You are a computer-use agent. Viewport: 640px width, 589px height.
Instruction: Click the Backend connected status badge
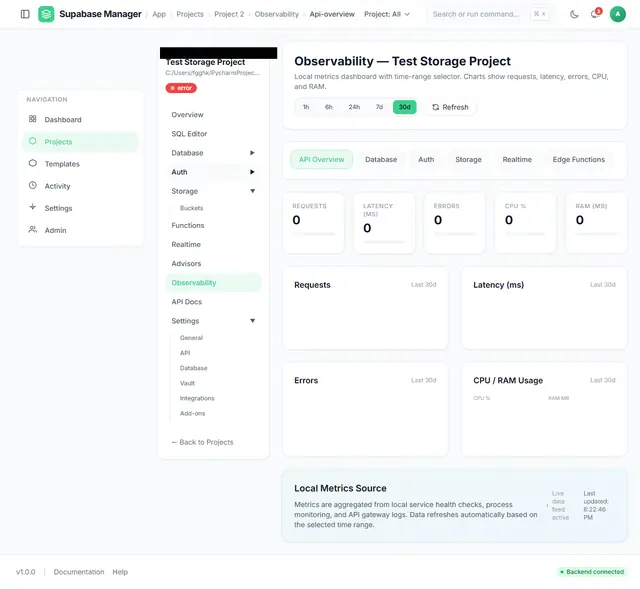[x=592, y=571]
